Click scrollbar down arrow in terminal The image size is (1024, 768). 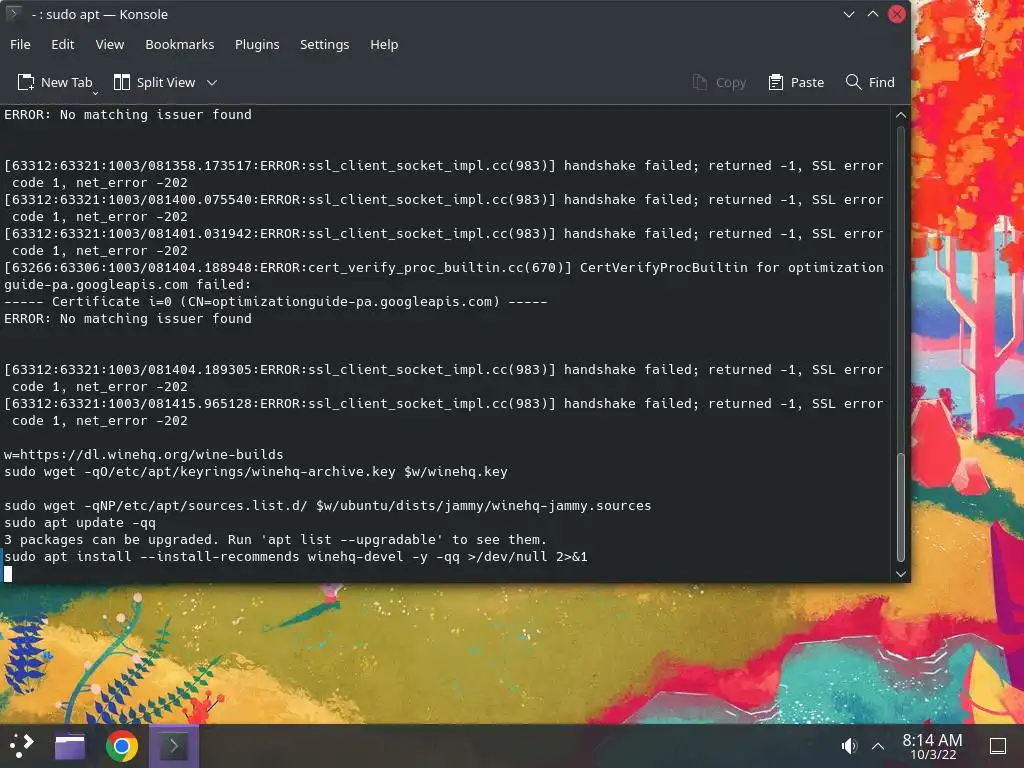tap(901, 574)
